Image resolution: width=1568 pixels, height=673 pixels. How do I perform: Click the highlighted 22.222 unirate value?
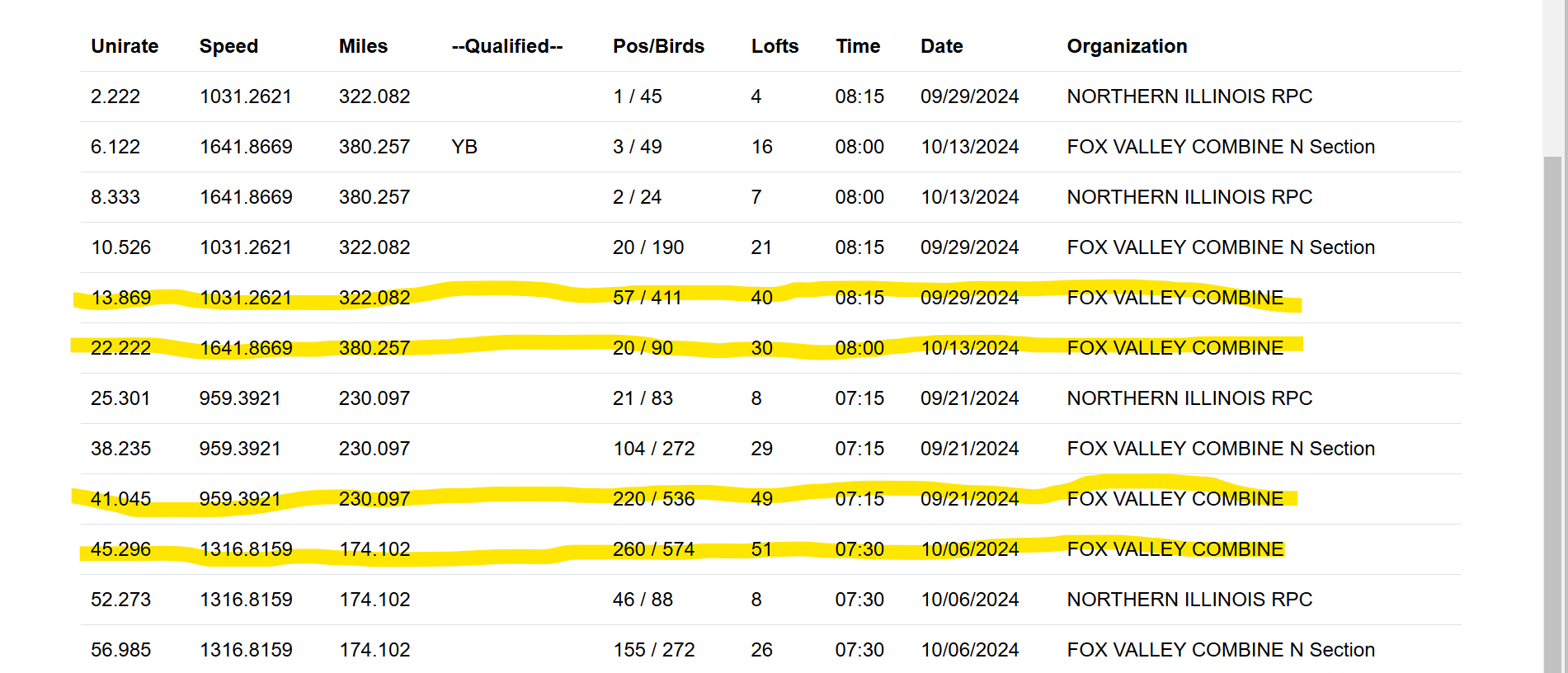click(x=120, y=348)
